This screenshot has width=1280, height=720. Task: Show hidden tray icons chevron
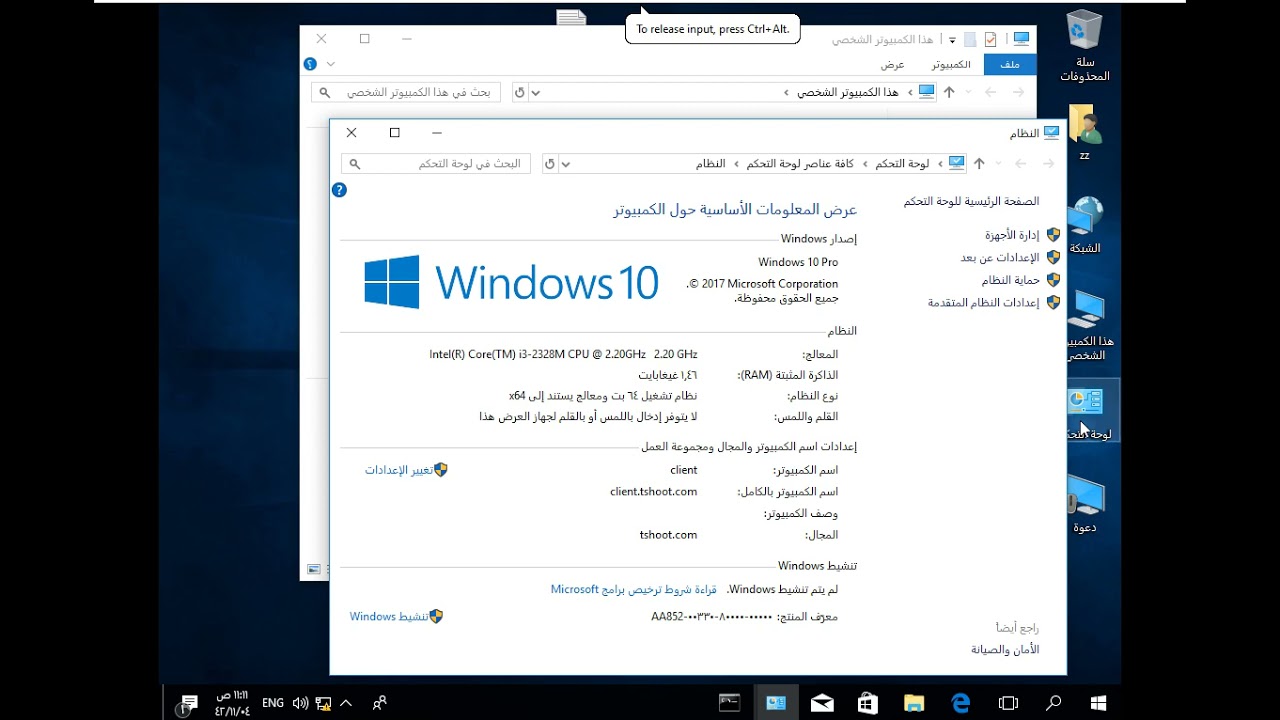[x=346, y=703]
